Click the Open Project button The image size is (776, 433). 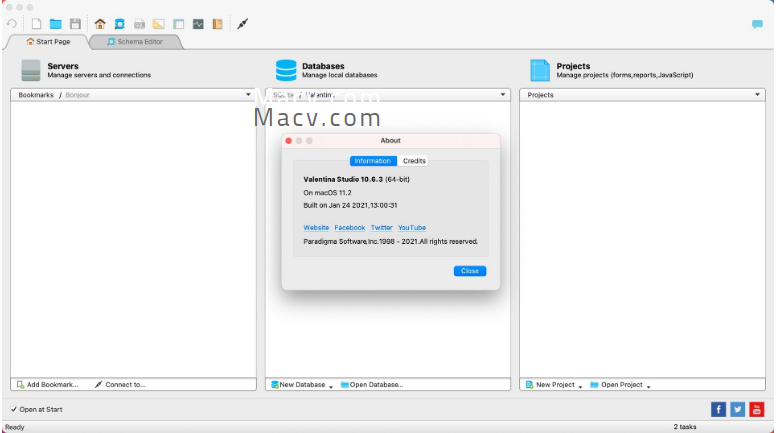[617, 385]
